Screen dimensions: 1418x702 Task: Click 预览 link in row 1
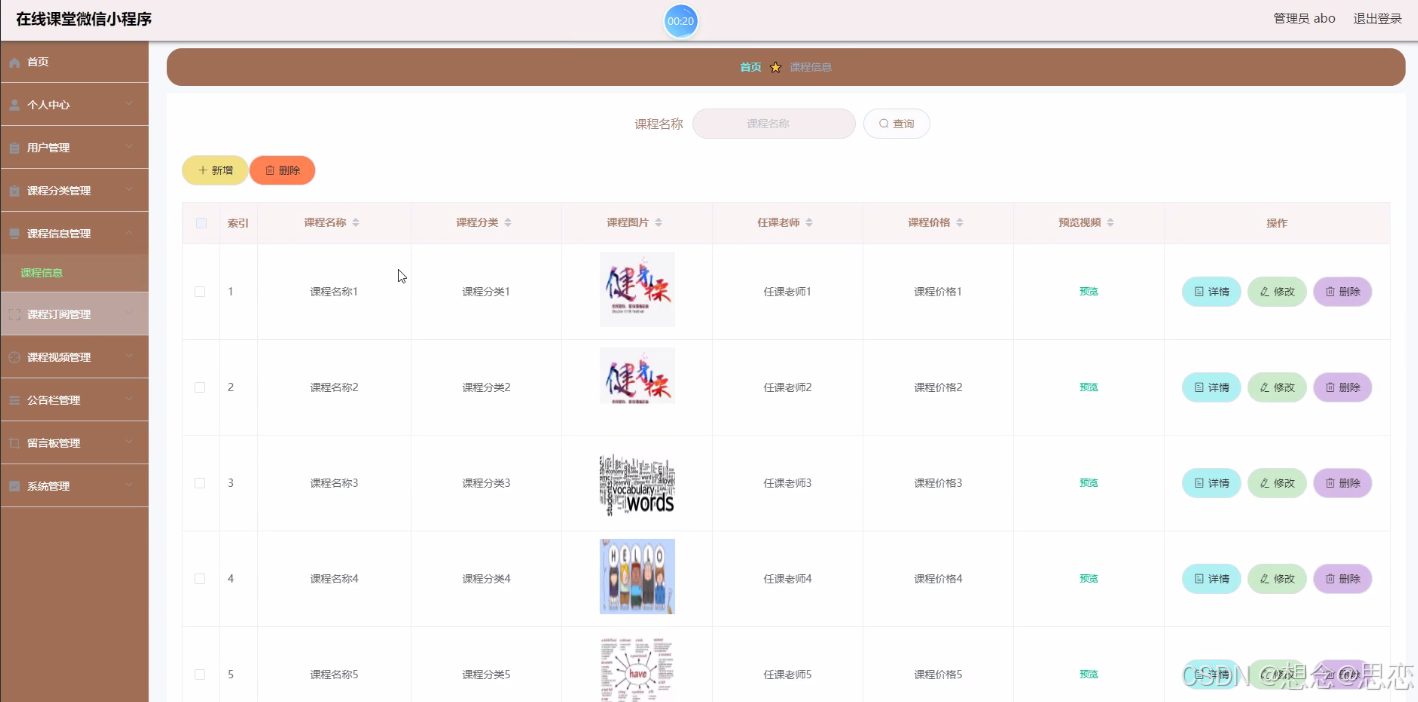point(1088,292)
